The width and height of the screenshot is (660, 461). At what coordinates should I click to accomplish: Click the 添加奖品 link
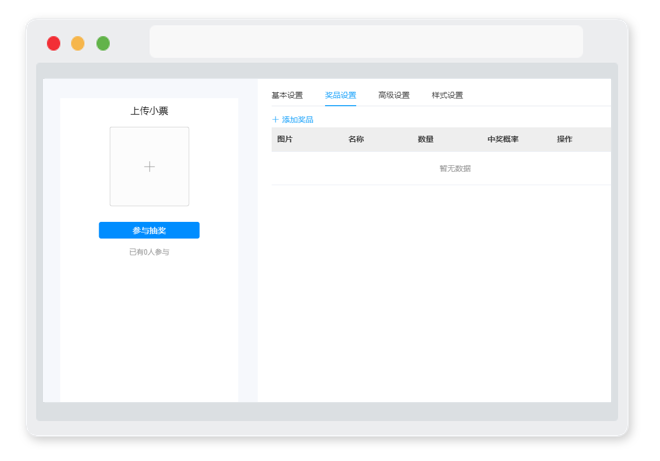[293, 120]
